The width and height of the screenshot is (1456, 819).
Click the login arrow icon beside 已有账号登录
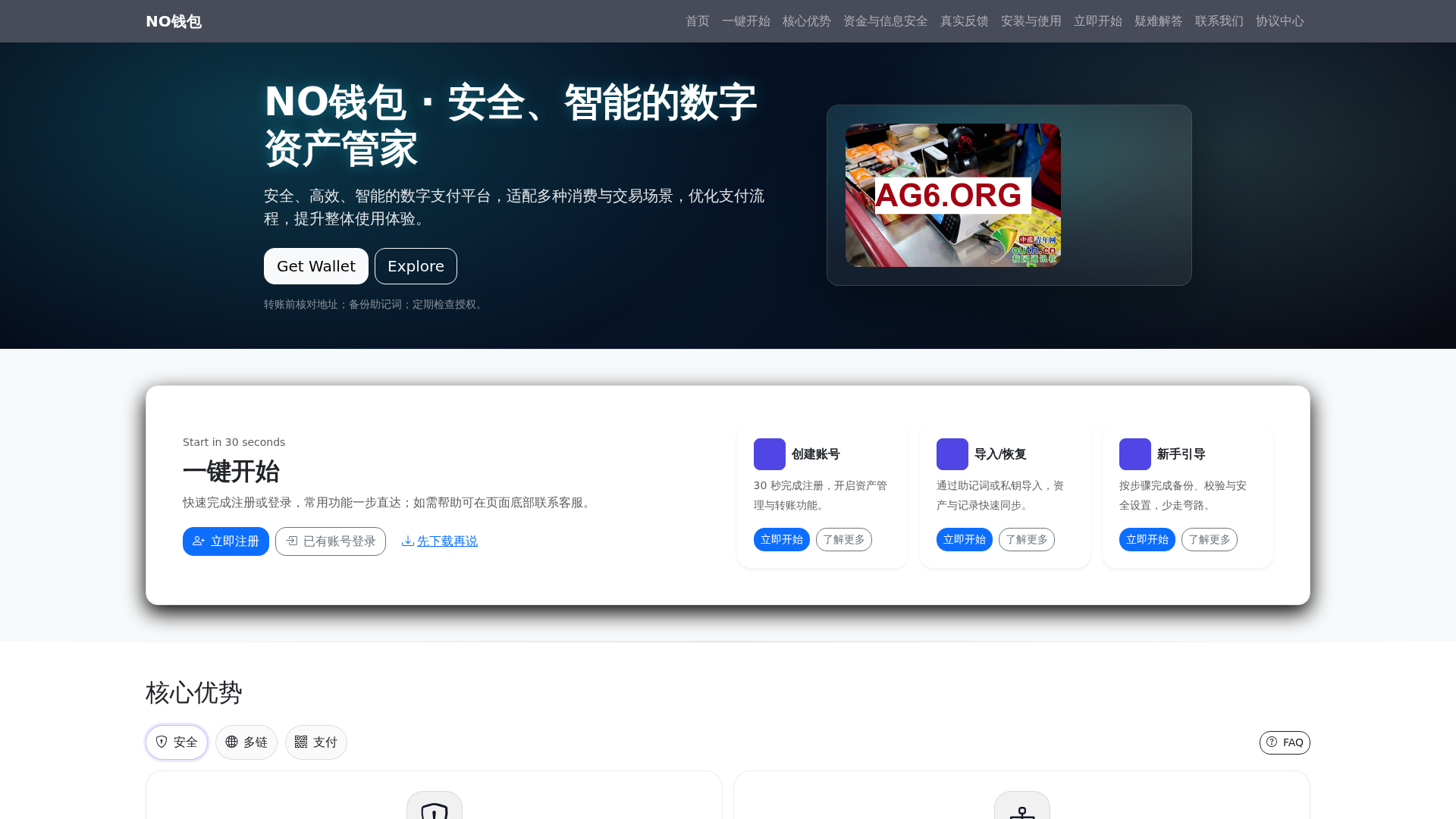tap(292, 541)
